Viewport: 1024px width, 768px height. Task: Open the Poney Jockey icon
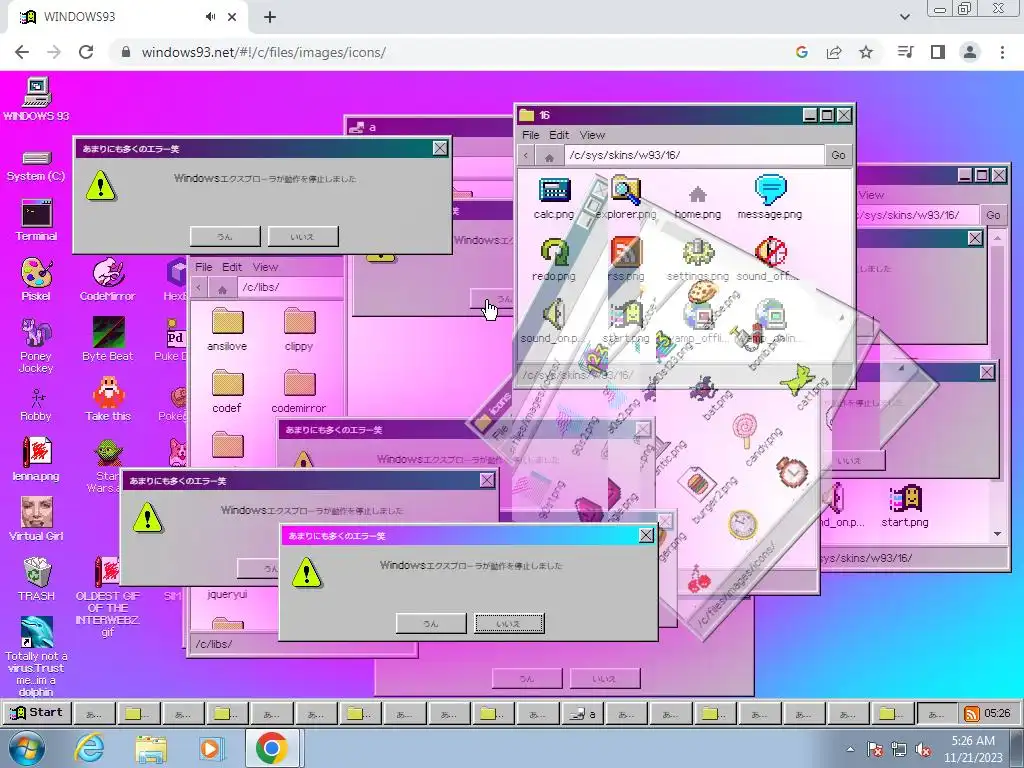36,345
